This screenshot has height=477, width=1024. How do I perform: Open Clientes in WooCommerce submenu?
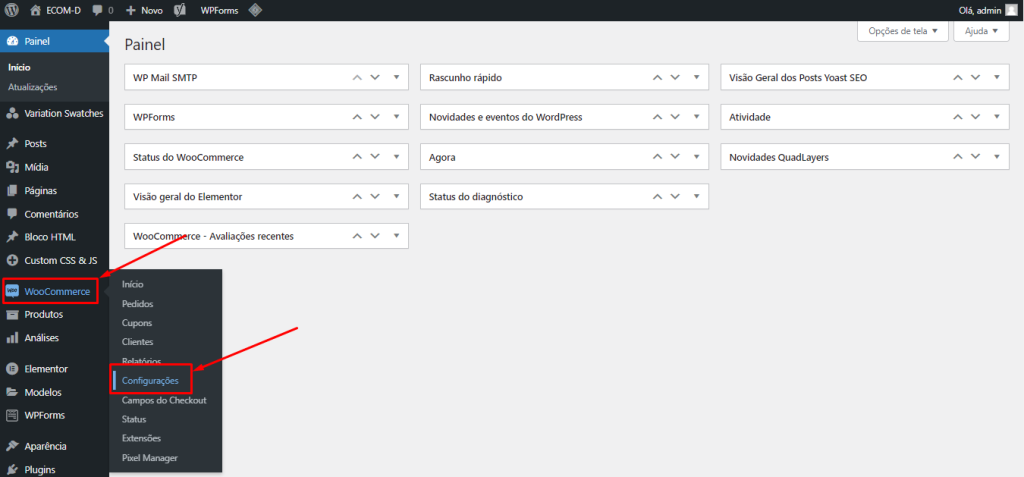138,342
